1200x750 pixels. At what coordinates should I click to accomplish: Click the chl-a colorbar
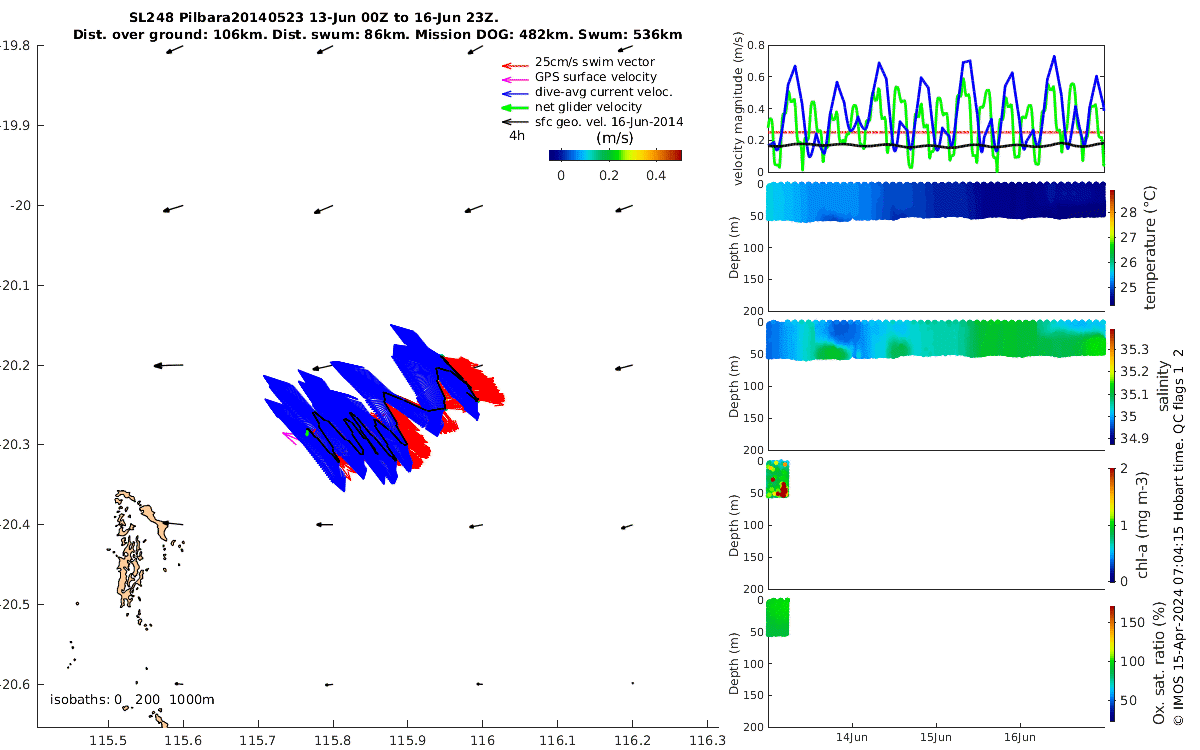tap(1113, 524)
